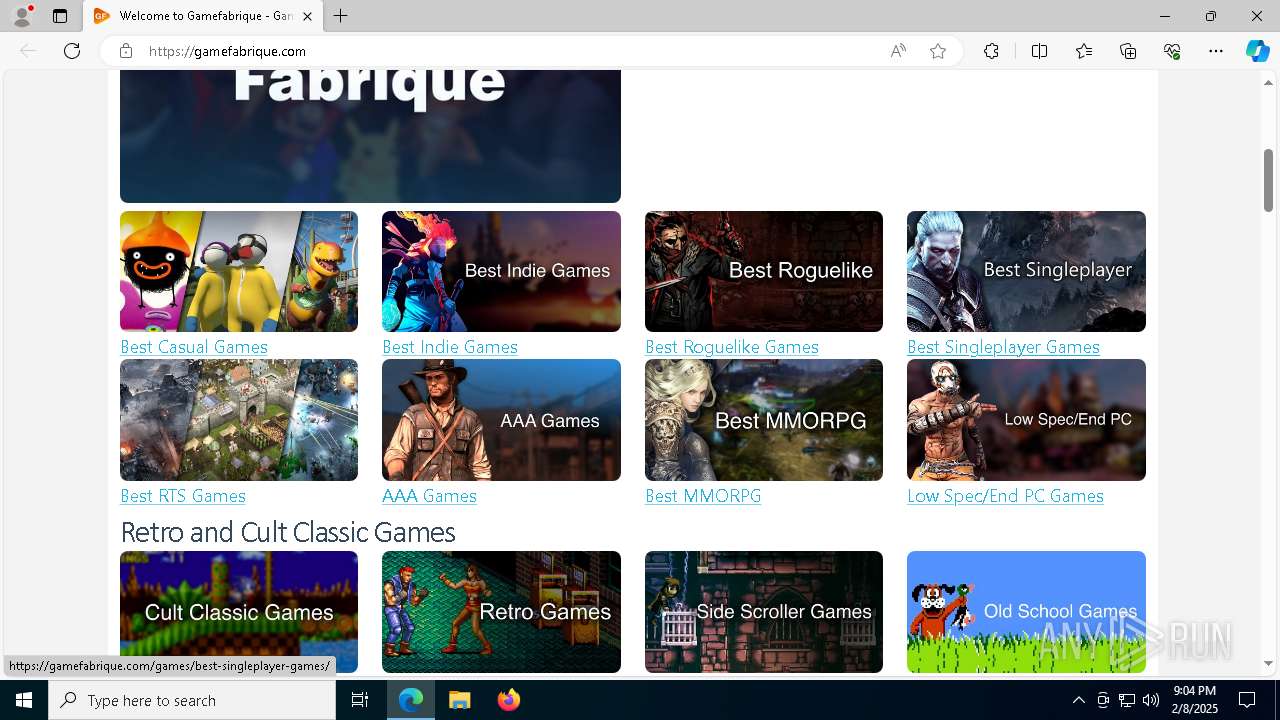The image size is (1280, 720).
Task: Open the Edge profile icon
Action: [22, 16]
